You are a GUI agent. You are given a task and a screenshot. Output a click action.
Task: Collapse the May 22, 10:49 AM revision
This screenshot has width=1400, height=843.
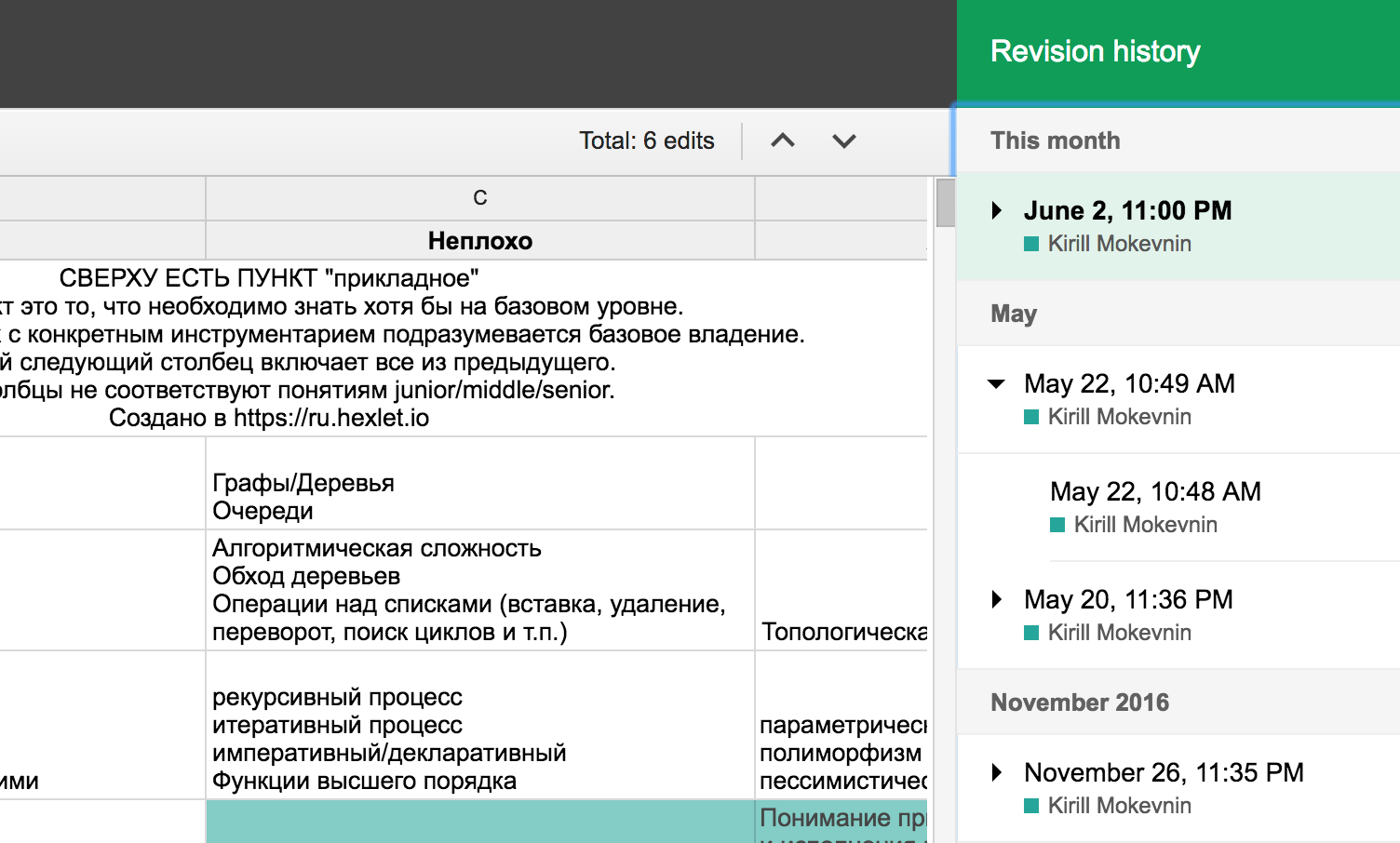click(996, 383)
